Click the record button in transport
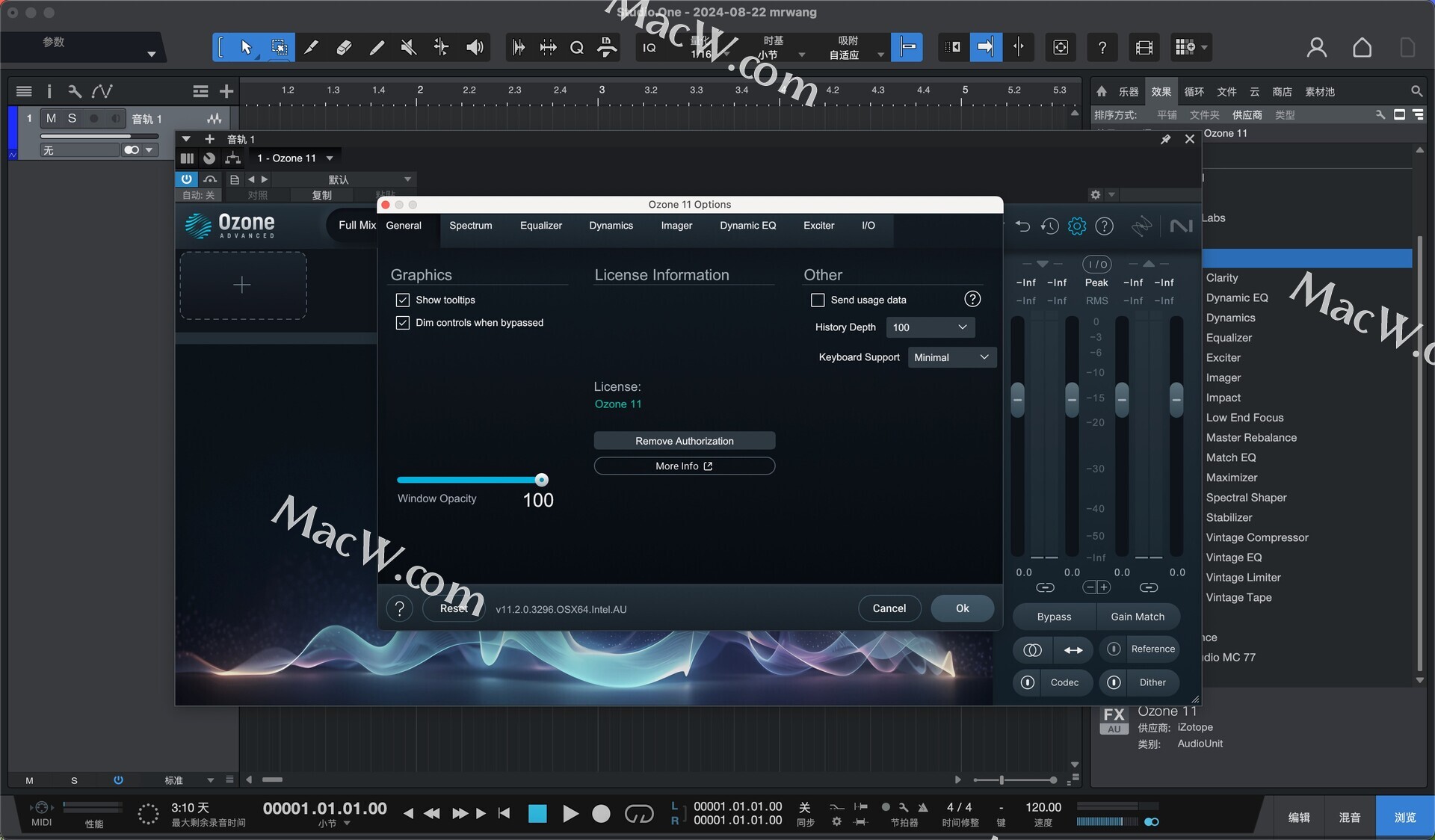The width and height of the screenshot is (1435, 840). pos(601,813)
